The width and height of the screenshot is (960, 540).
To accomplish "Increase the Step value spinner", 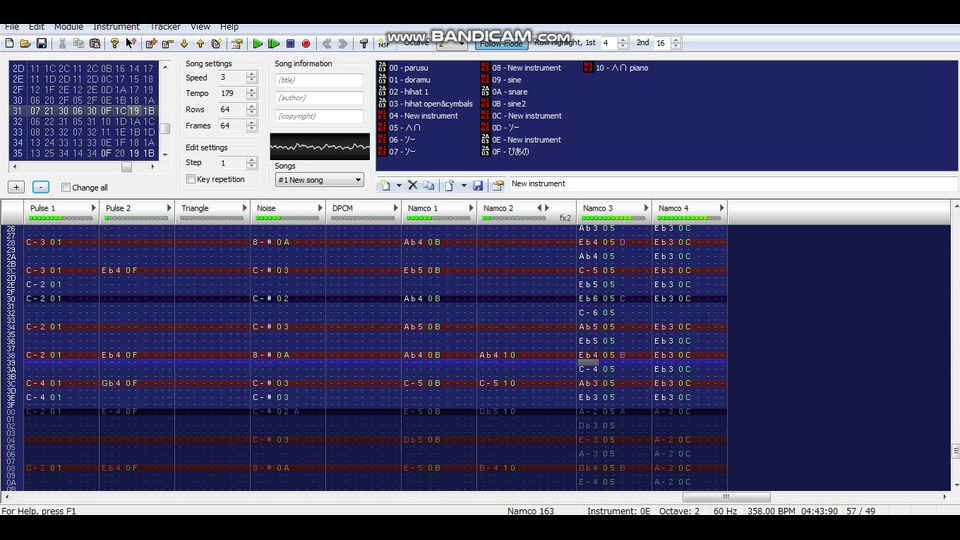I will (252, 159).
